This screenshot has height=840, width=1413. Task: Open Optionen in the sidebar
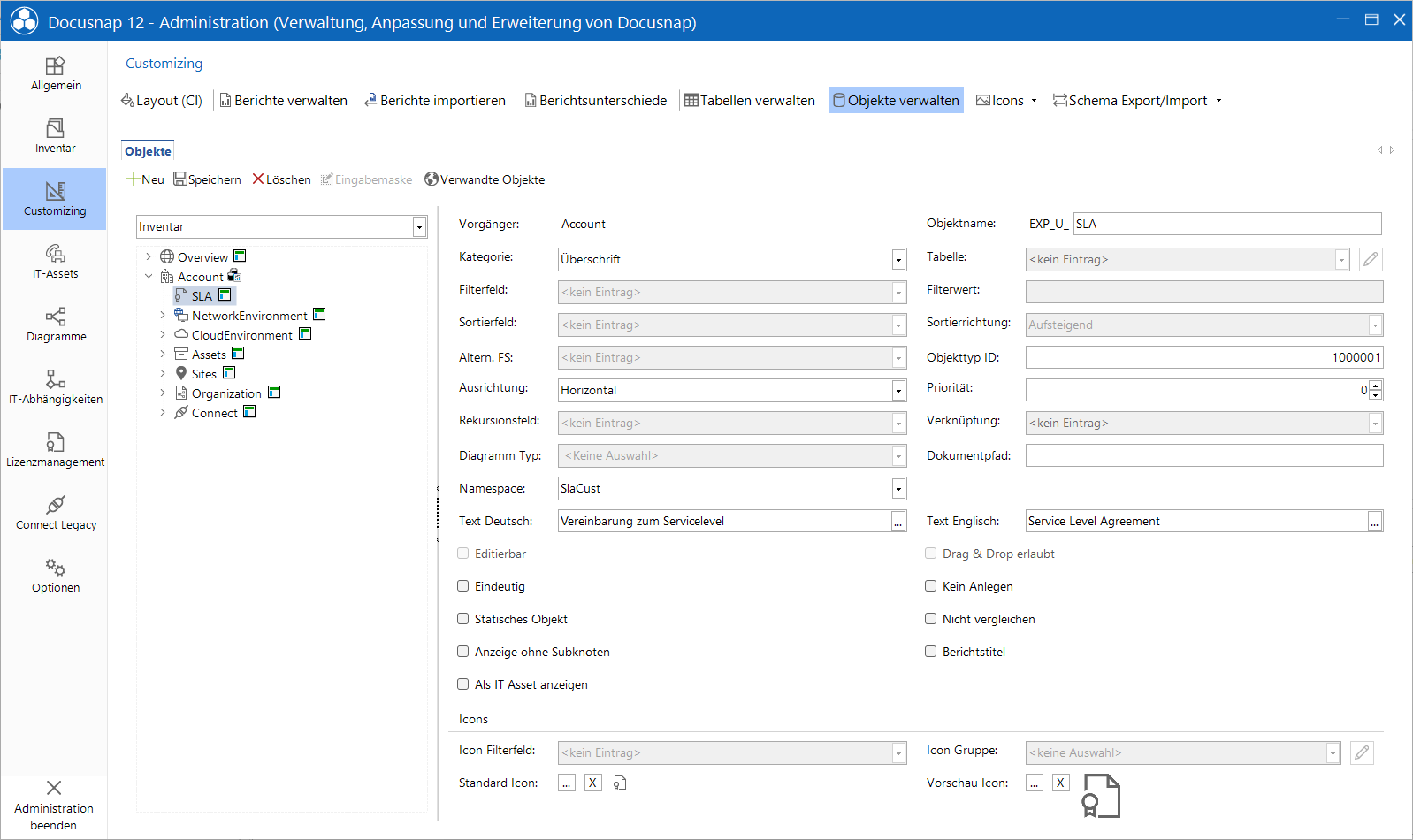56,576
